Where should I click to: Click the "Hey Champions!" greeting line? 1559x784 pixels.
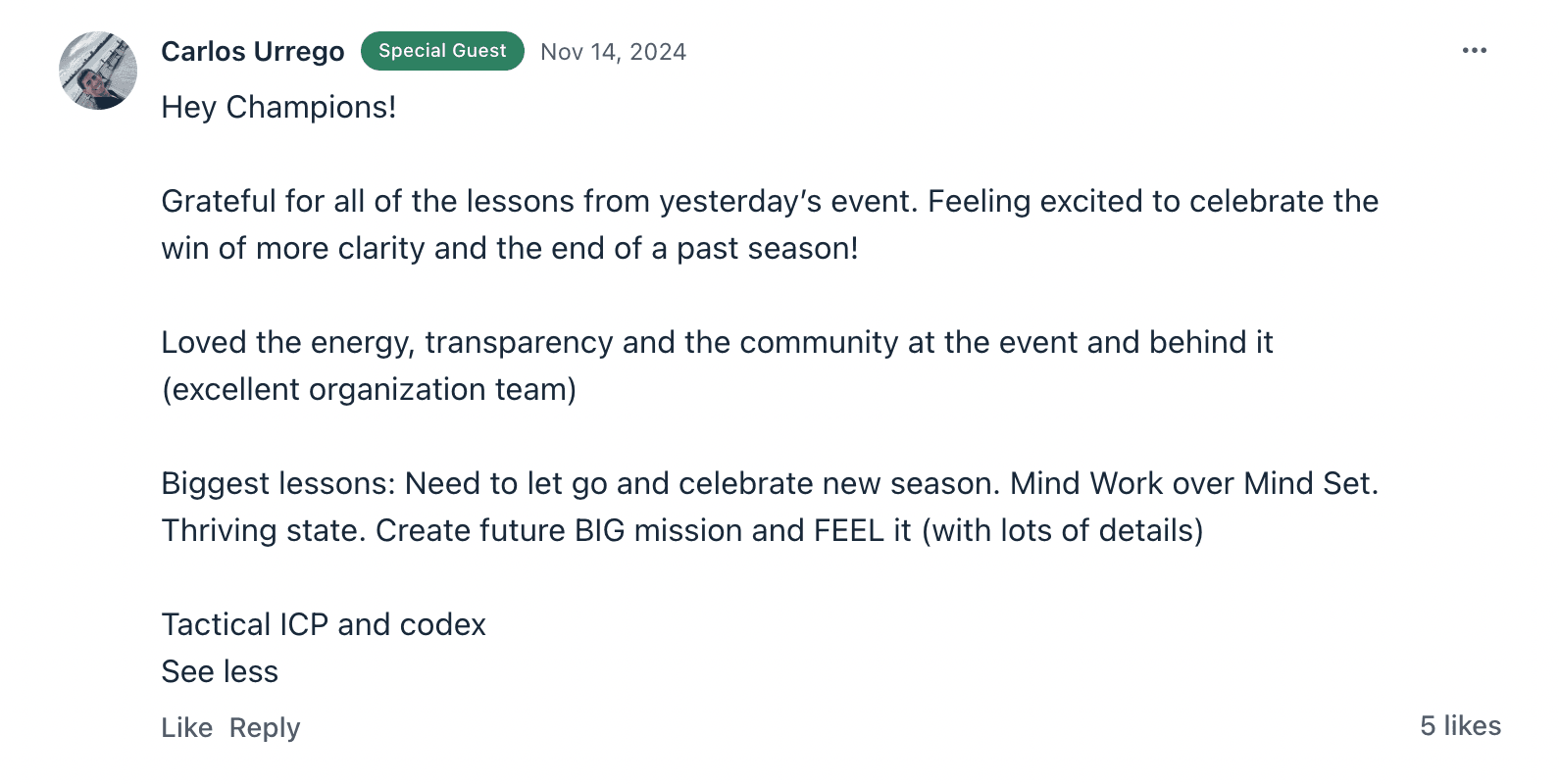[278, 107]
